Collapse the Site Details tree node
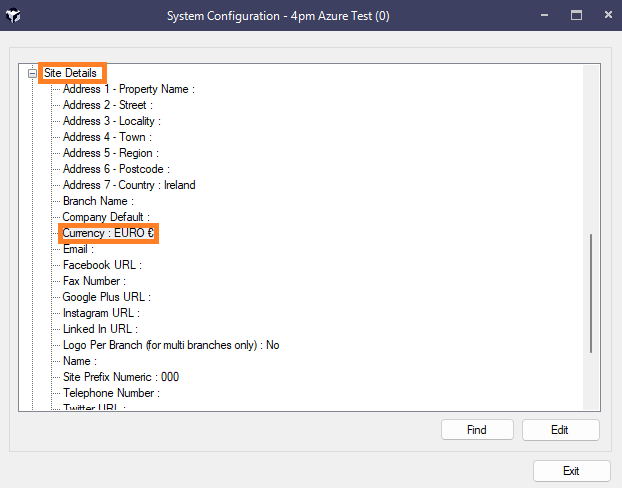The height and width of the screenshot is (488, 622). (x=33, y=73)
